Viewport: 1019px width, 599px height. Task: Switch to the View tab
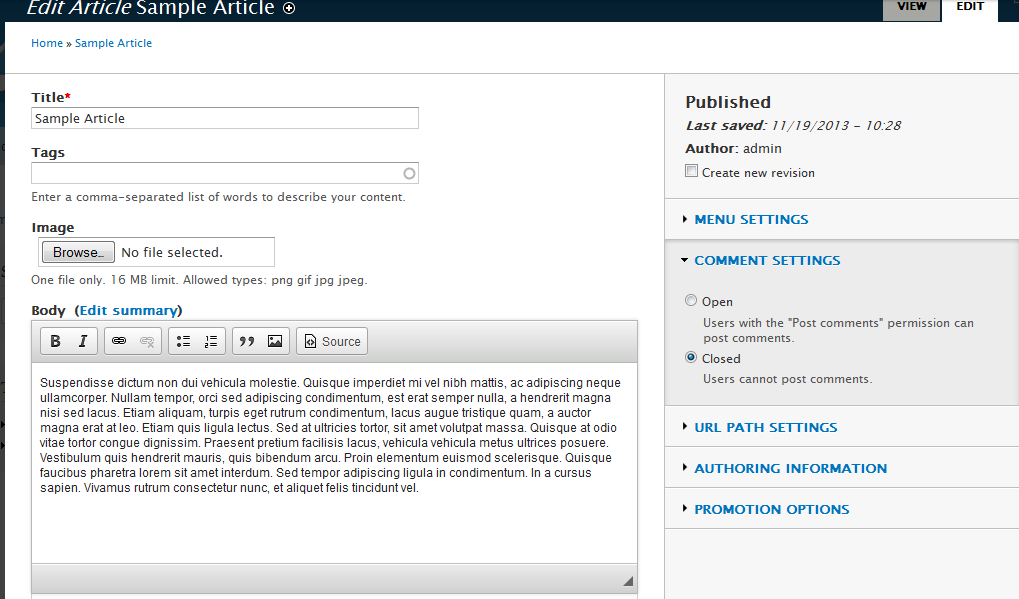click(911, 7)
